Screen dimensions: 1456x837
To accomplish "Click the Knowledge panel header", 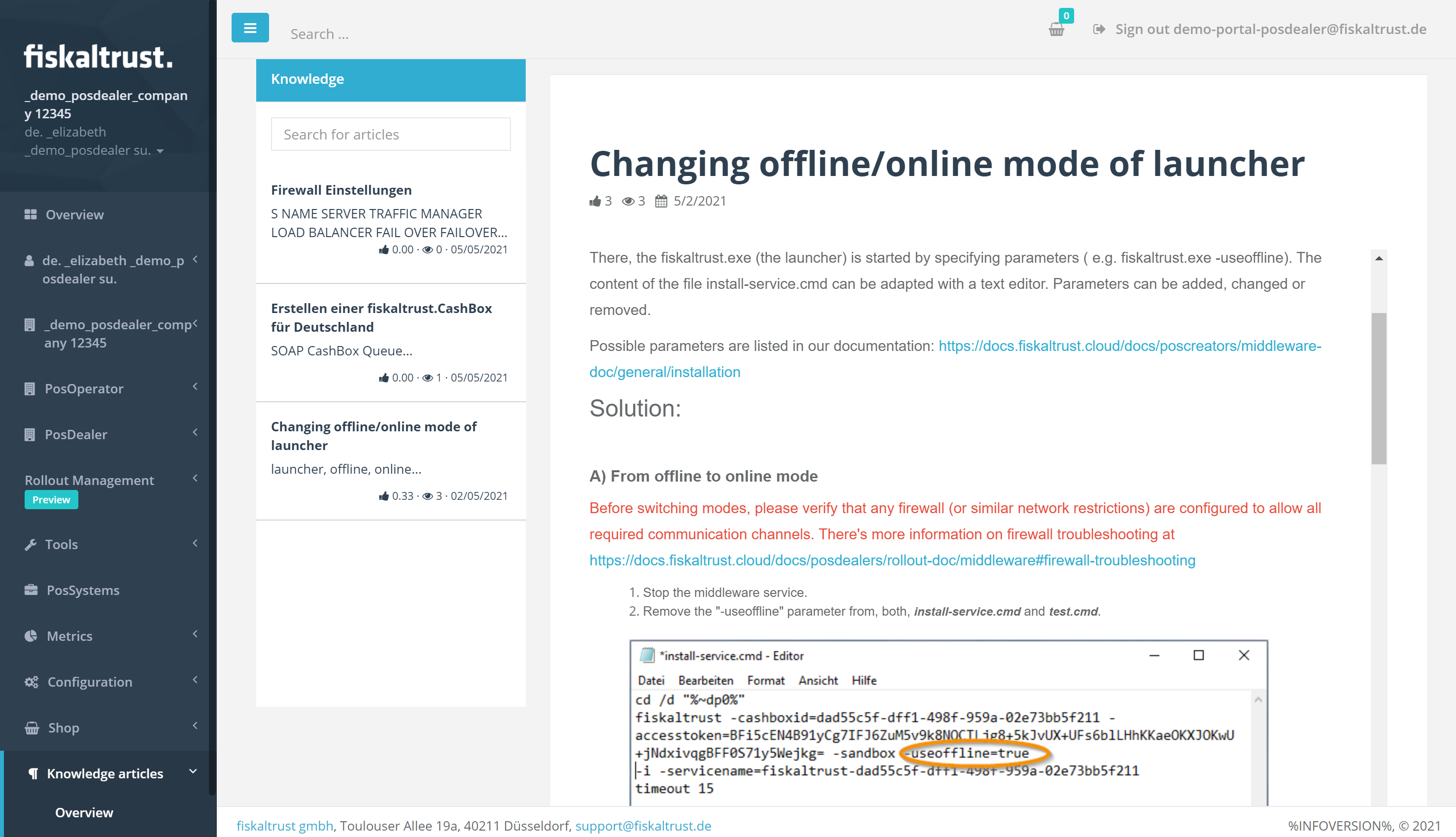I will tap(391, 79).
